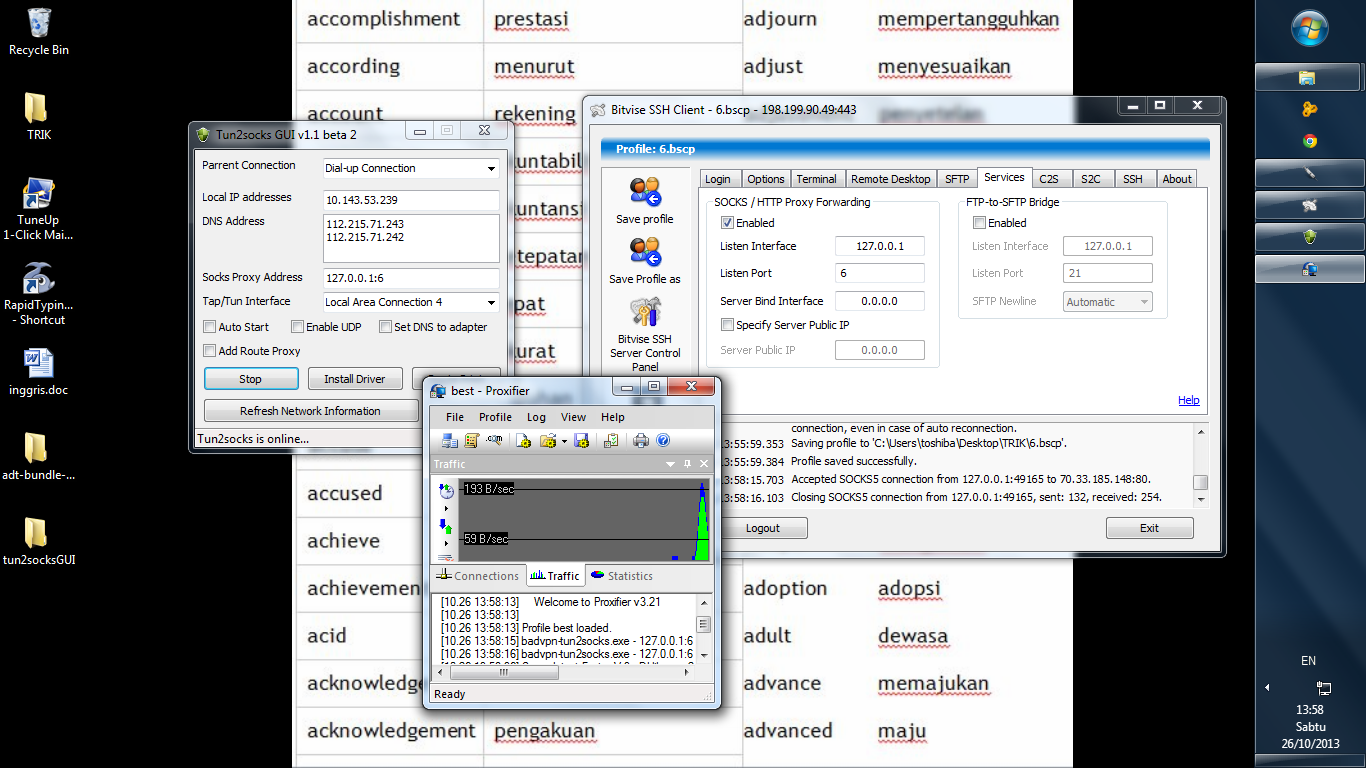Switch to Login tab in Bitvise
This screenshot has width=1366, height=768.
718,179
